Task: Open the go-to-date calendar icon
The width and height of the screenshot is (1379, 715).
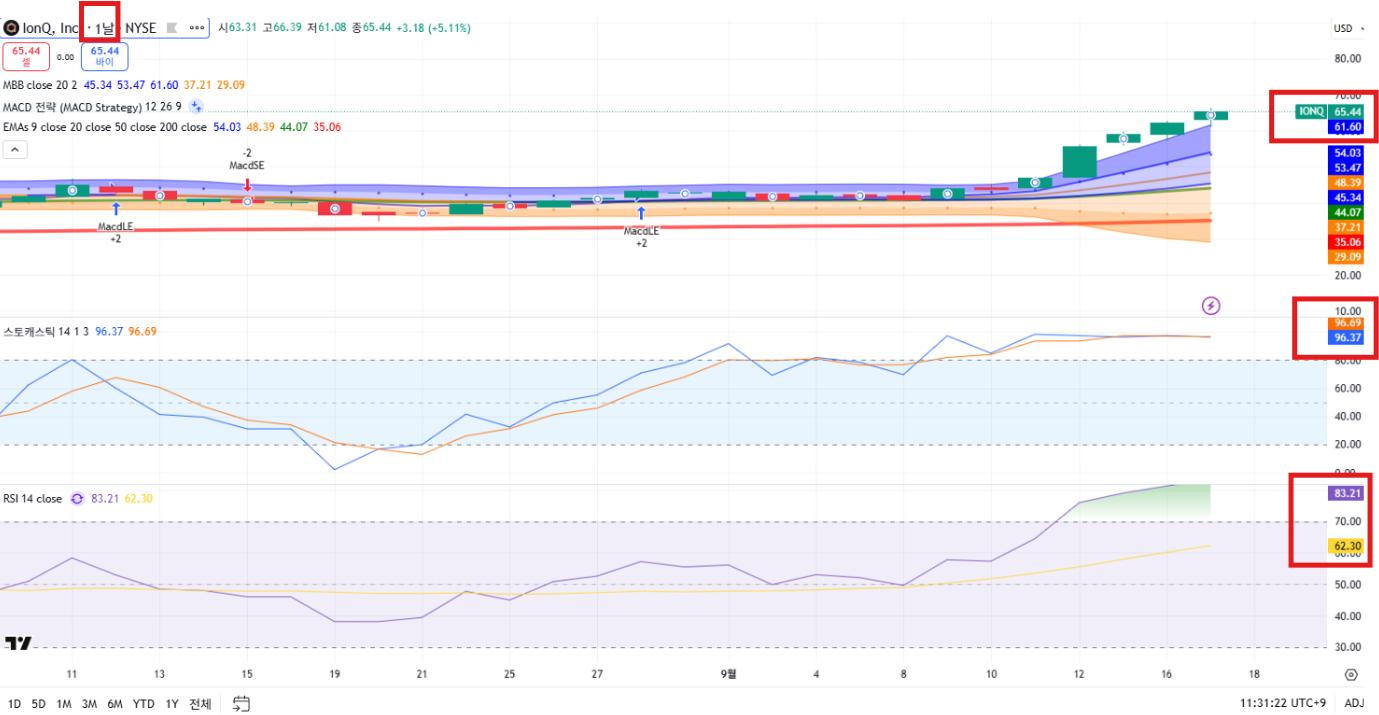Action: click(x=241, y=704)
